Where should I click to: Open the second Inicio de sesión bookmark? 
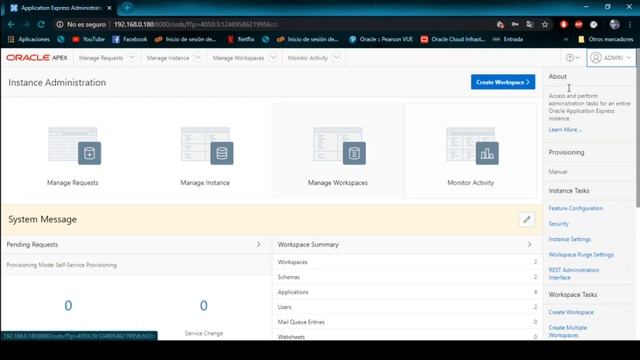(x=308, y=39)
